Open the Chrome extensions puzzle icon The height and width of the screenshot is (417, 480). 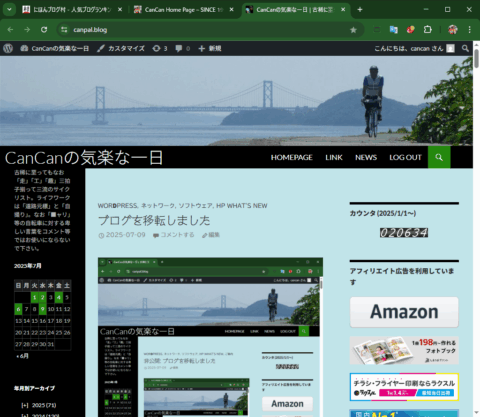tap(428, 30)
